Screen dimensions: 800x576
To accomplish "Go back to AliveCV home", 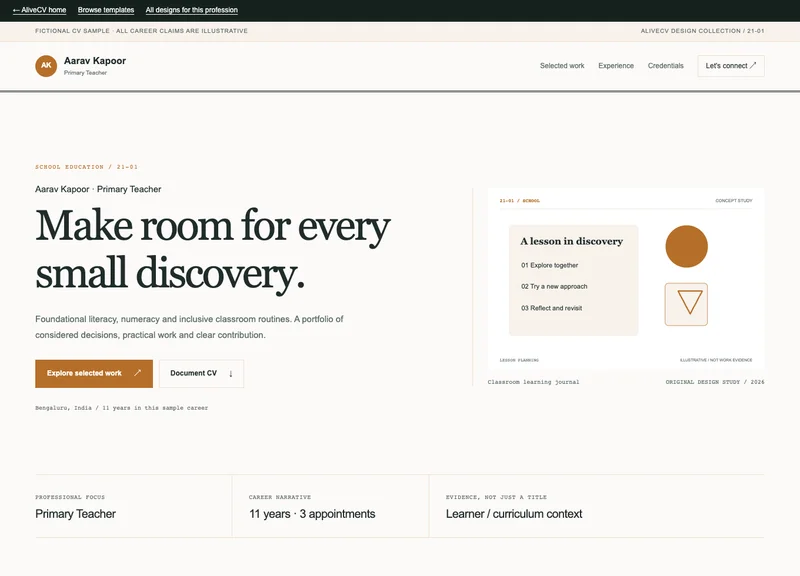I will (x=39, y=10).
